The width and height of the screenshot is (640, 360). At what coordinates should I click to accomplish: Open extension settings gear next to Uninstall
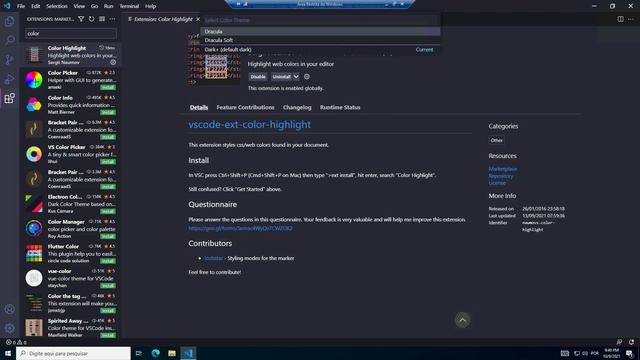pyautogui.click(x=307, y=76)
